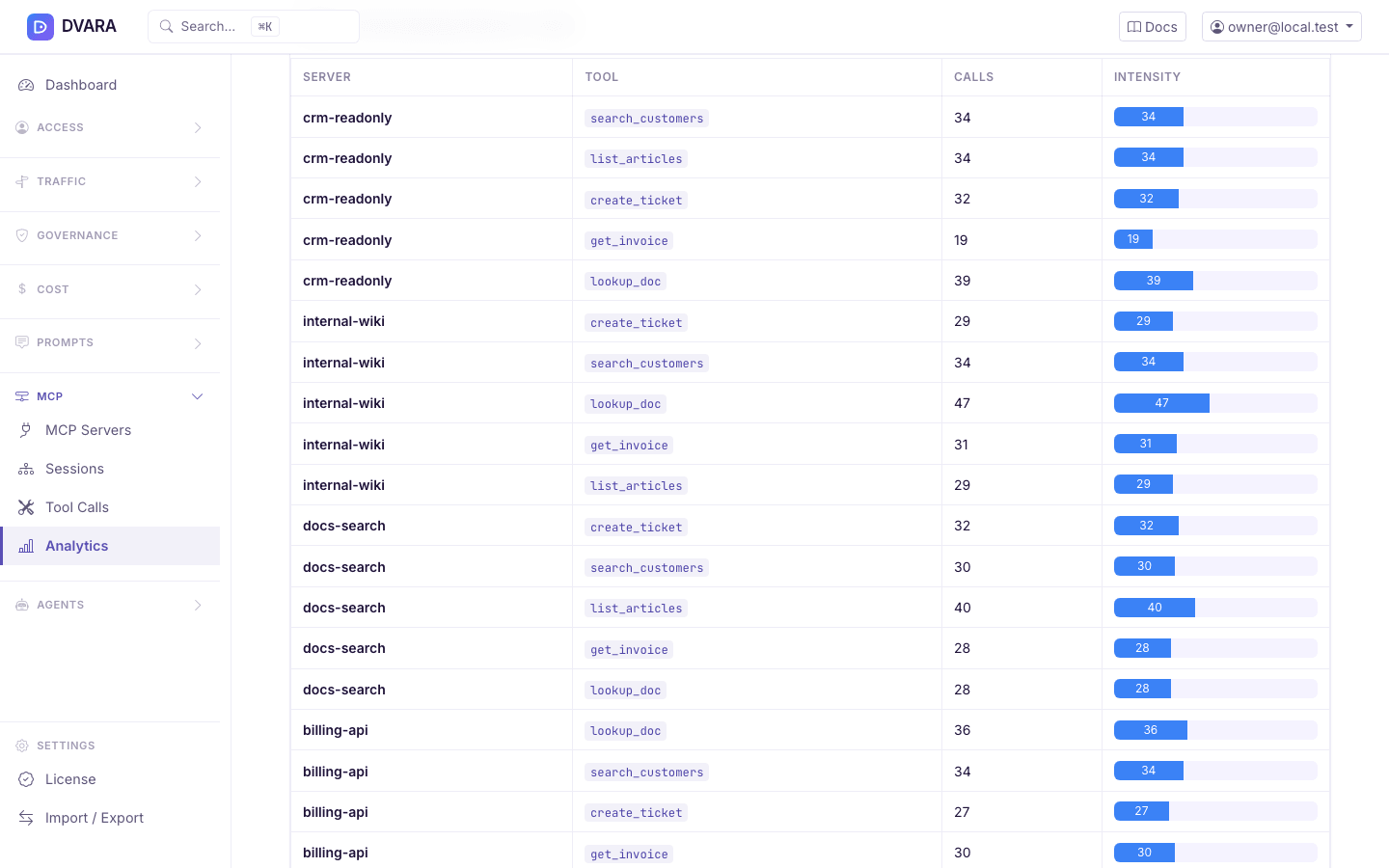Click the Analytics bar chart icon
The width and height of the screenshot is (1389, 868).
(26, 546)
